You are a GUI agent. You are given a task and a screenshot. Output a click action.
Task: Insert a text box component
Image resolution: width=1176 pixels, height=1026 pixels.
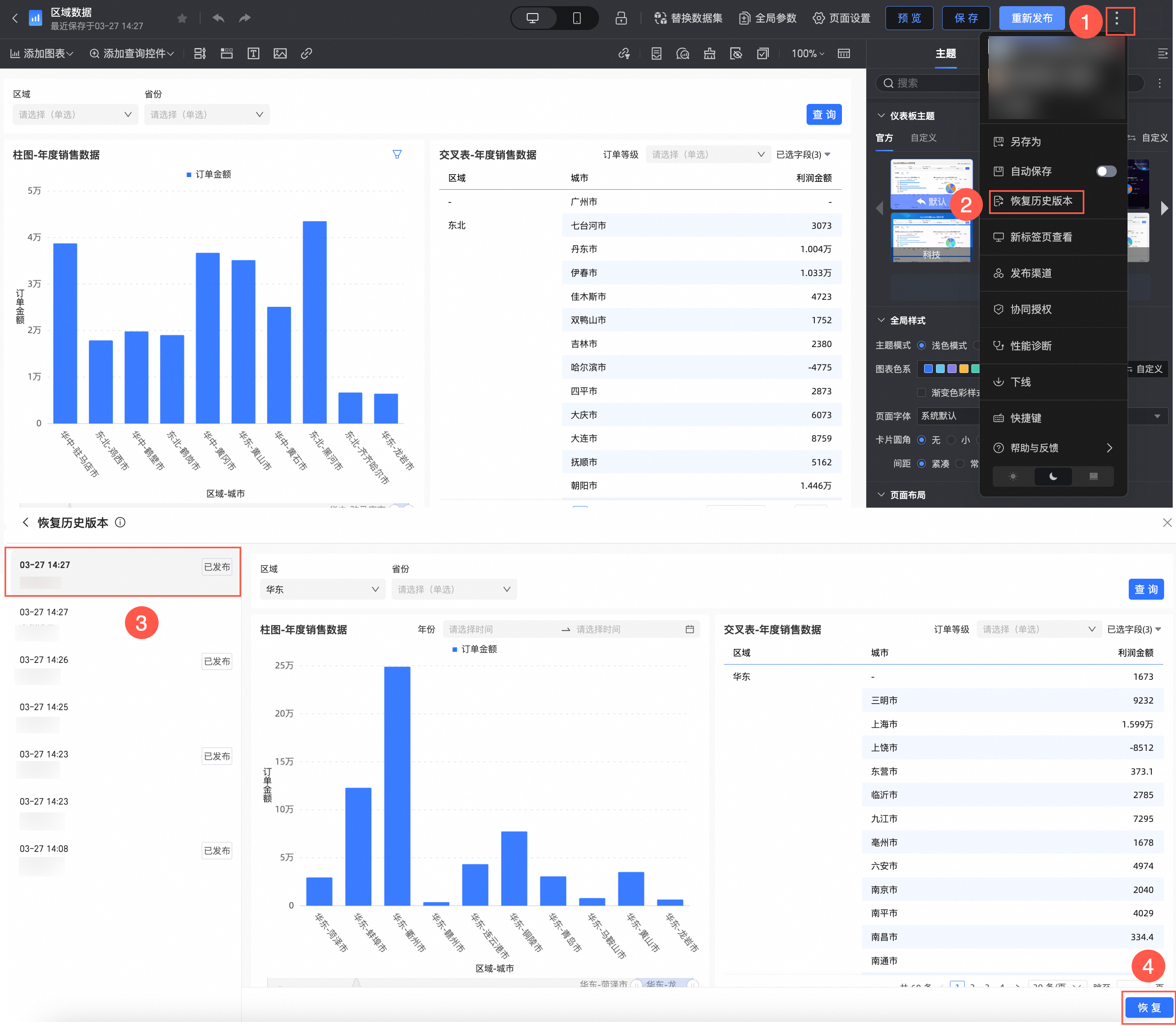(x=253, y=53)
